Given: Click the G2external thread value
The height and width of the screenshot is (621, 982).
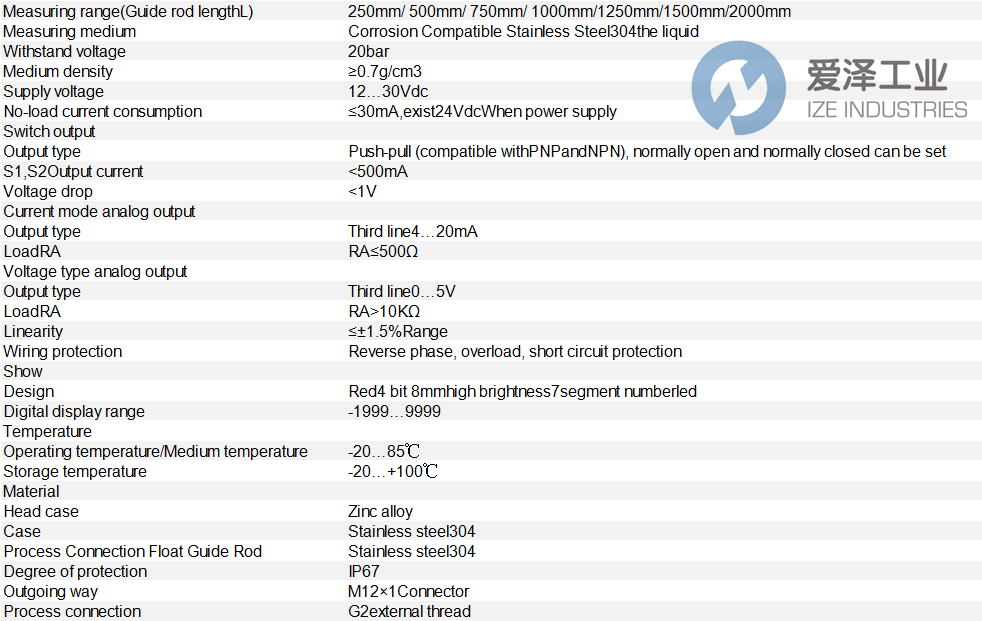Looking at the screenshot, I should click(409, 612).
